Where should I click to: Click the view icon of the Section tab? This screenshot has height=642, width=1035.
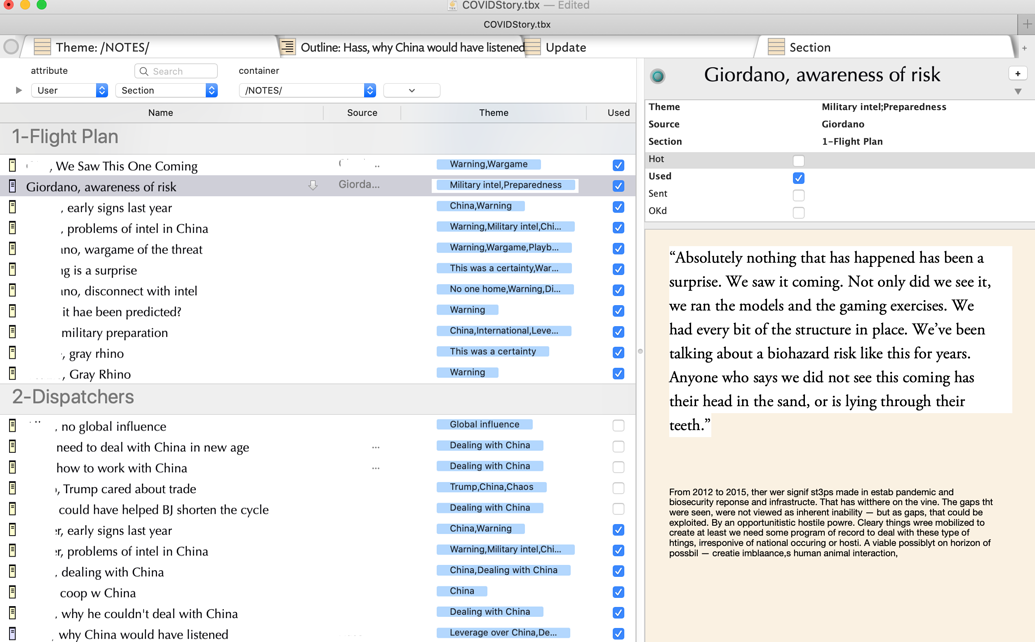[776, 47]
